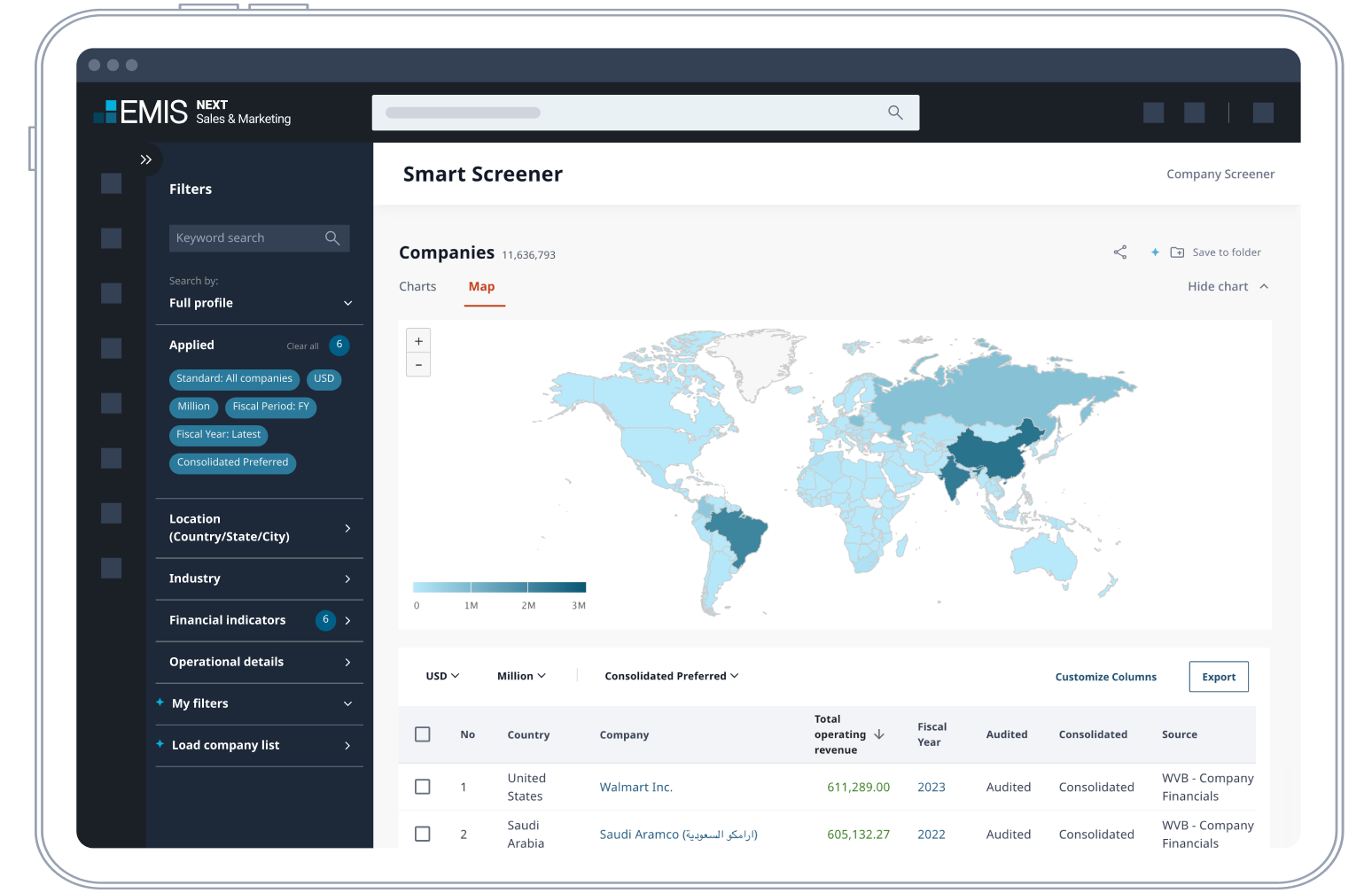Click the Export button
Screen dimensions: 1372x893
coord(1219,677)
